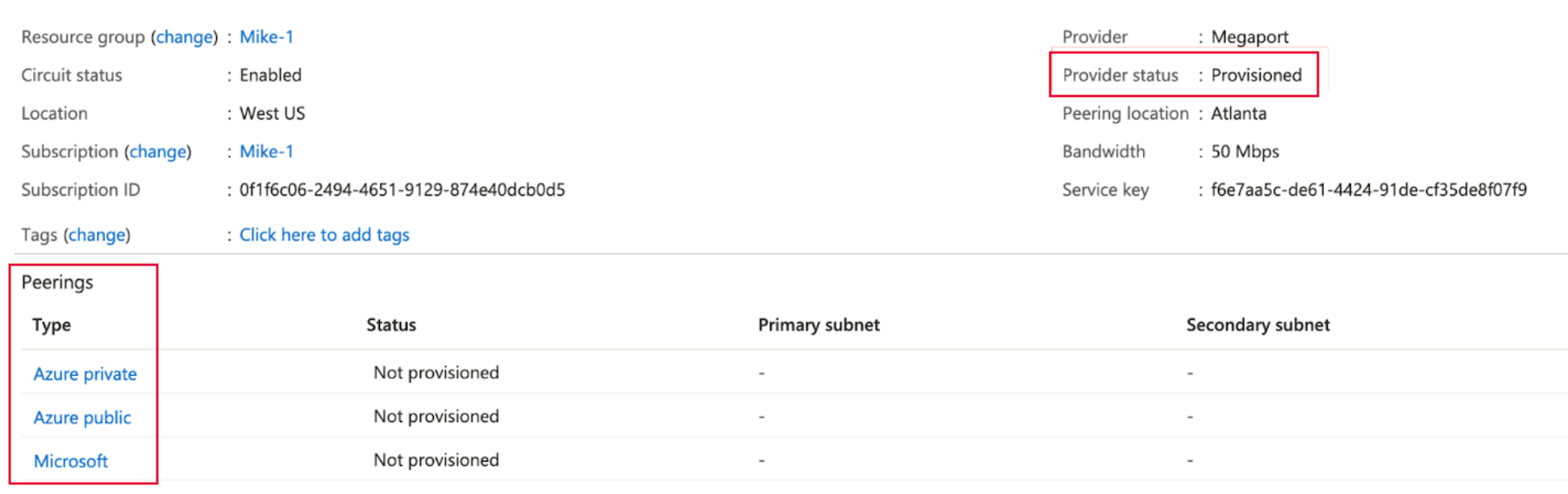The image size is (1568, 494).
Task: Open the Azure public peering
Action: pos(81,417)
